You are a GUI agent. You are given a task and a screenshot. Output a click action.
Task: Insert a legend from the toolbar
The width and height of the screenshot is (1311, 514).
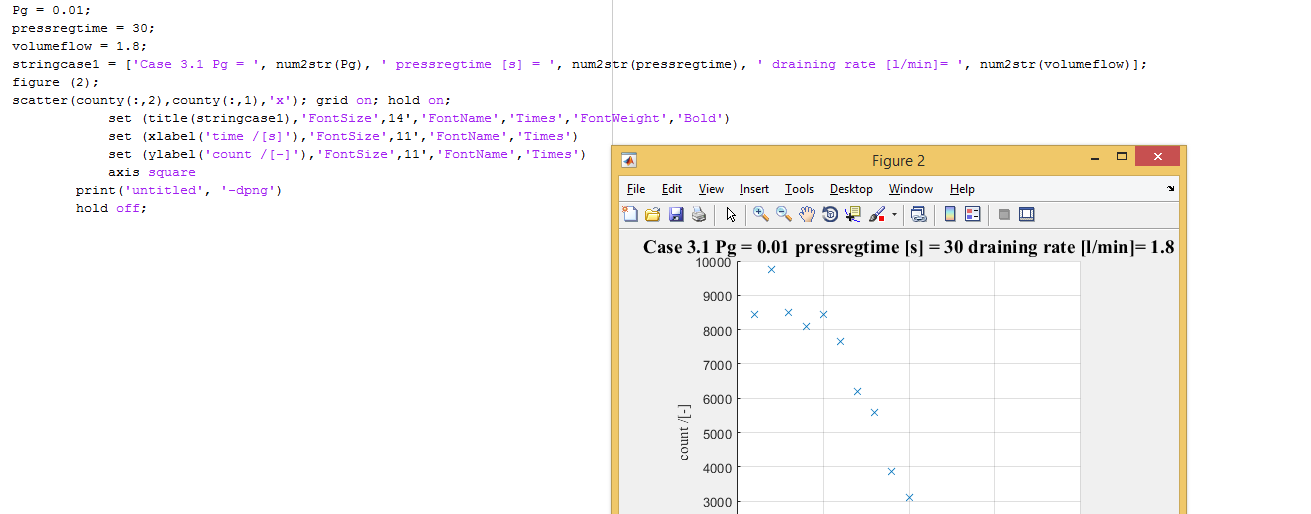[972, 214]
